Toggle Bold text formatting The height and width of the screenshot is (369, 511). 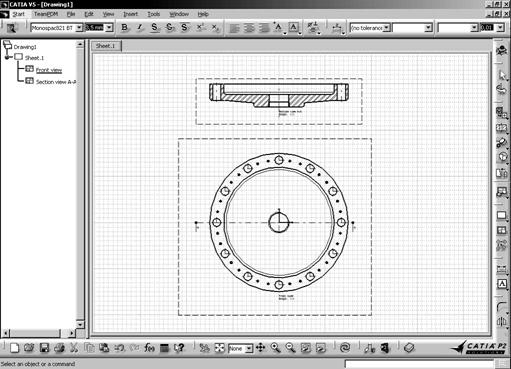(124, 28)
